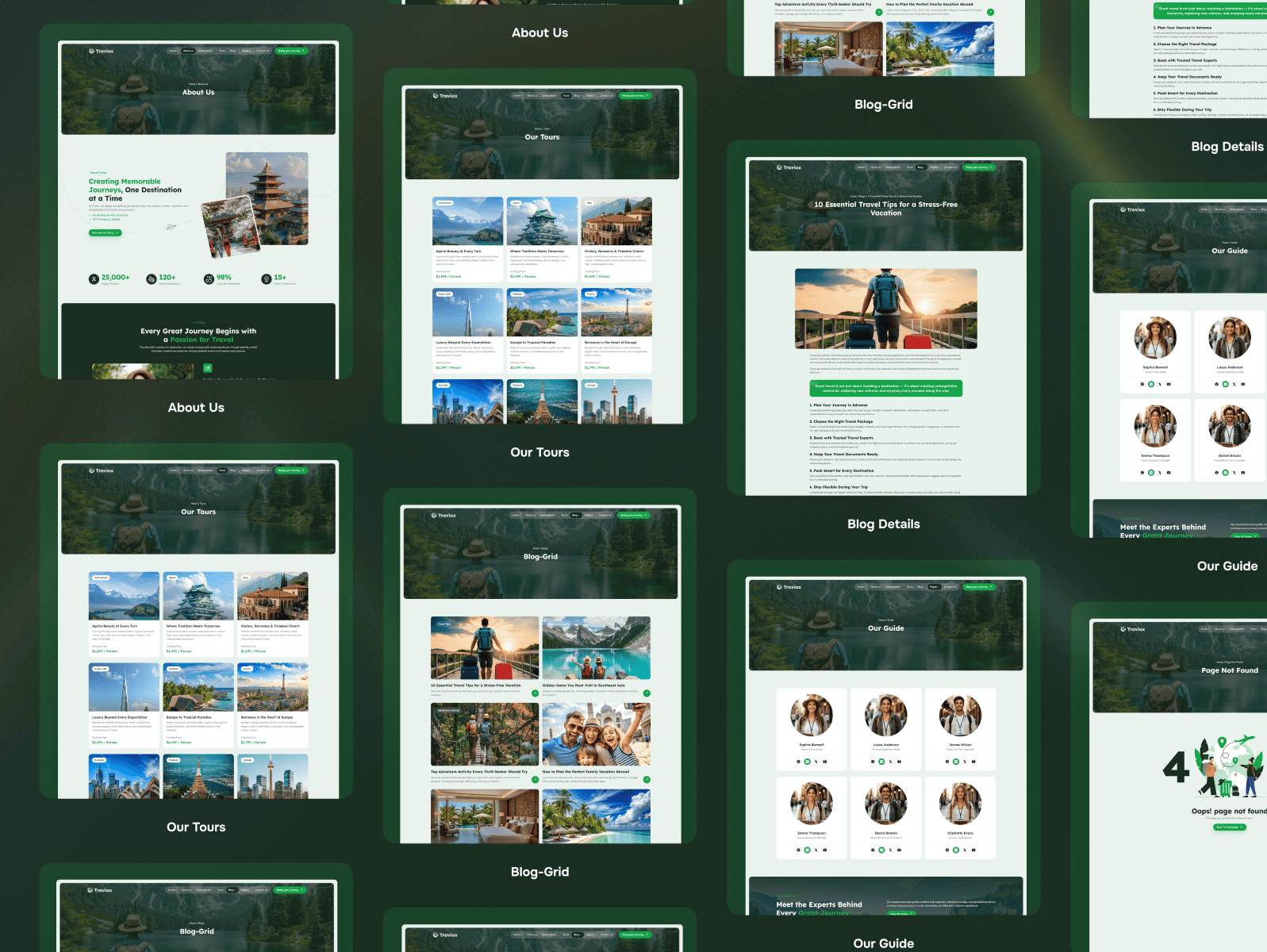Click the Oops! page not found text
The width and height of the screenshot is (1267, 952).
coord(1229,811)
